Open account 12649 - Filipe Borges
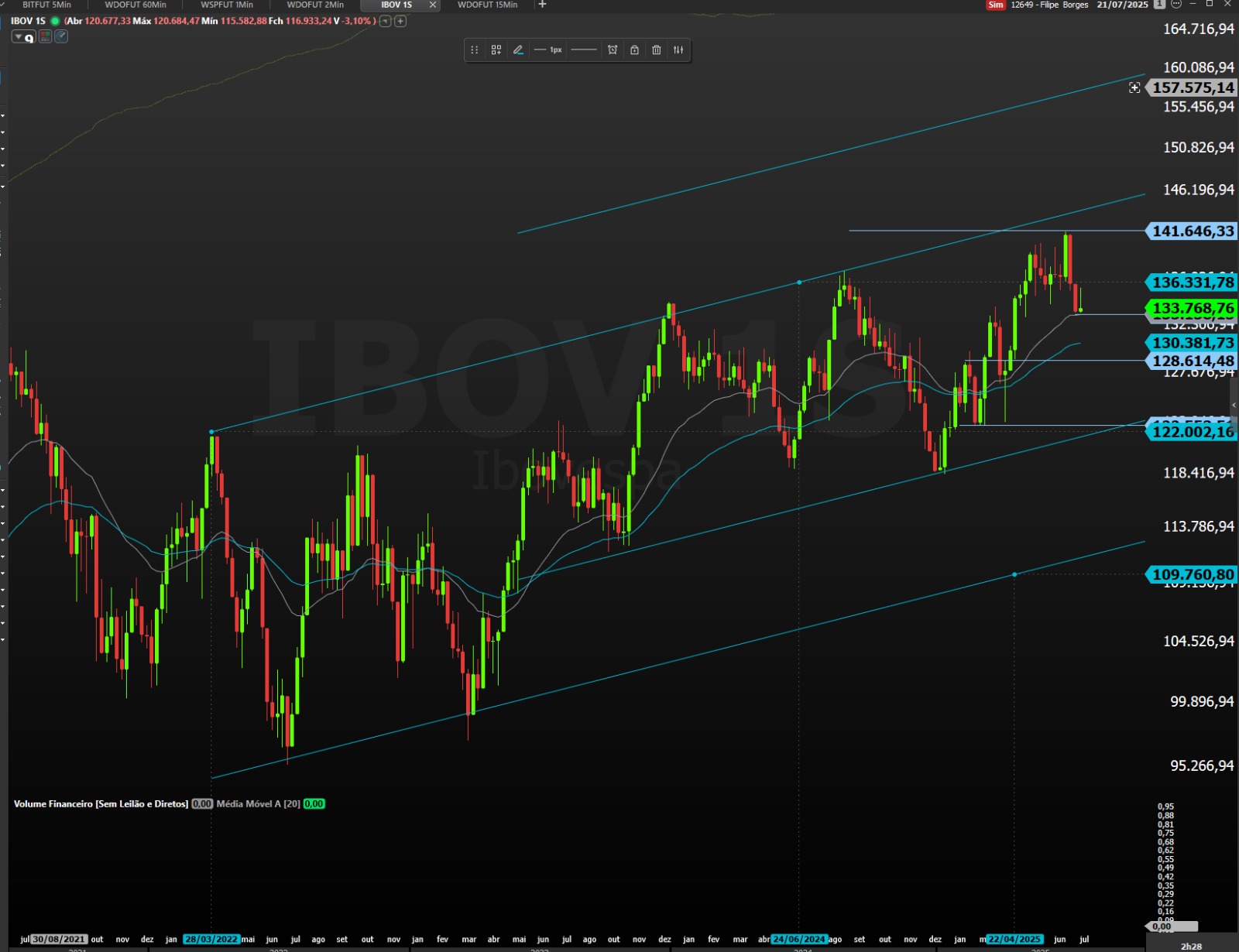This screenshot has width=1239, height=952. 1049,5
